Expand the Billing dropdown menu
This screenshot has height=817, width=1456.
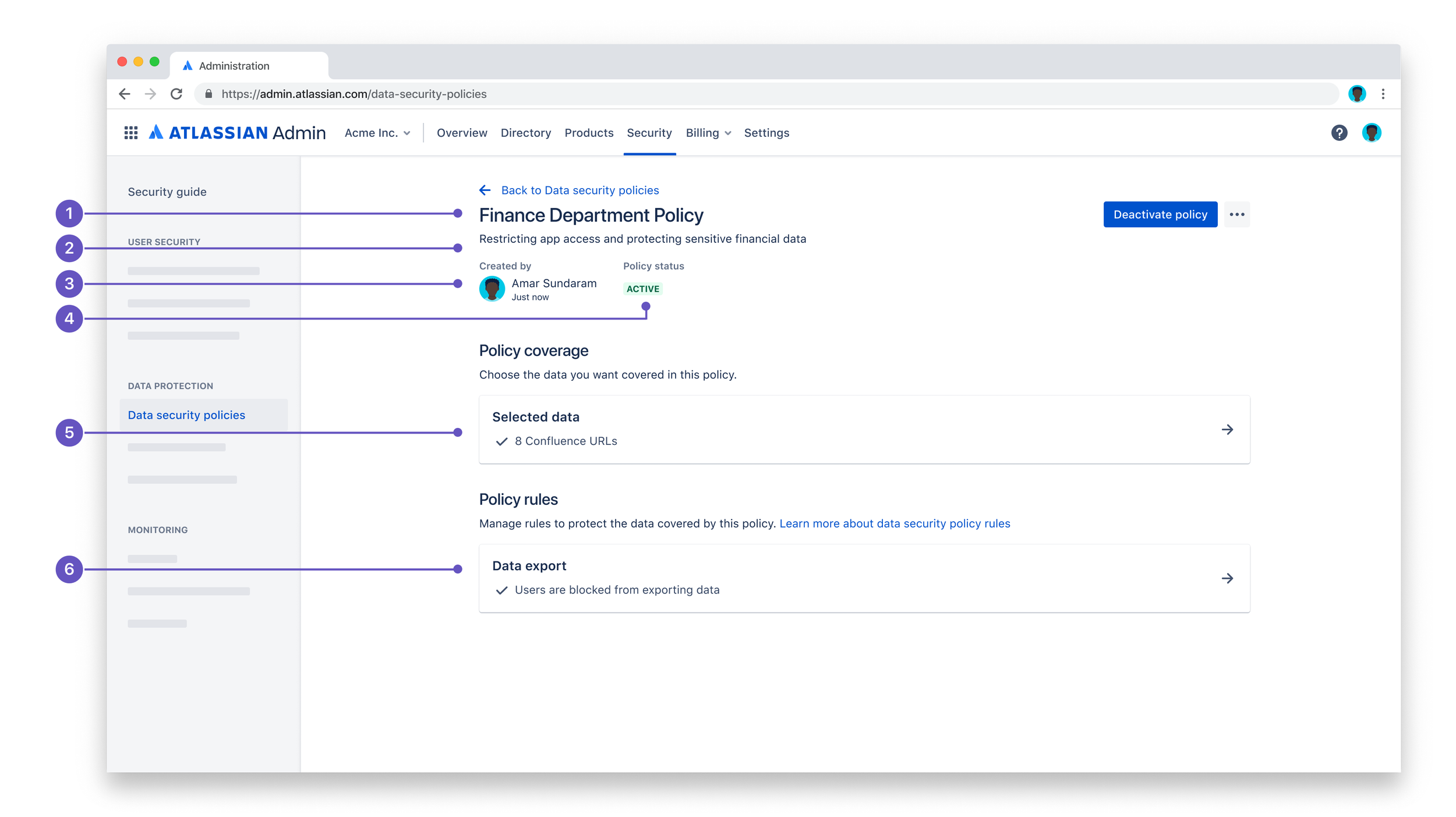point(708,133)
